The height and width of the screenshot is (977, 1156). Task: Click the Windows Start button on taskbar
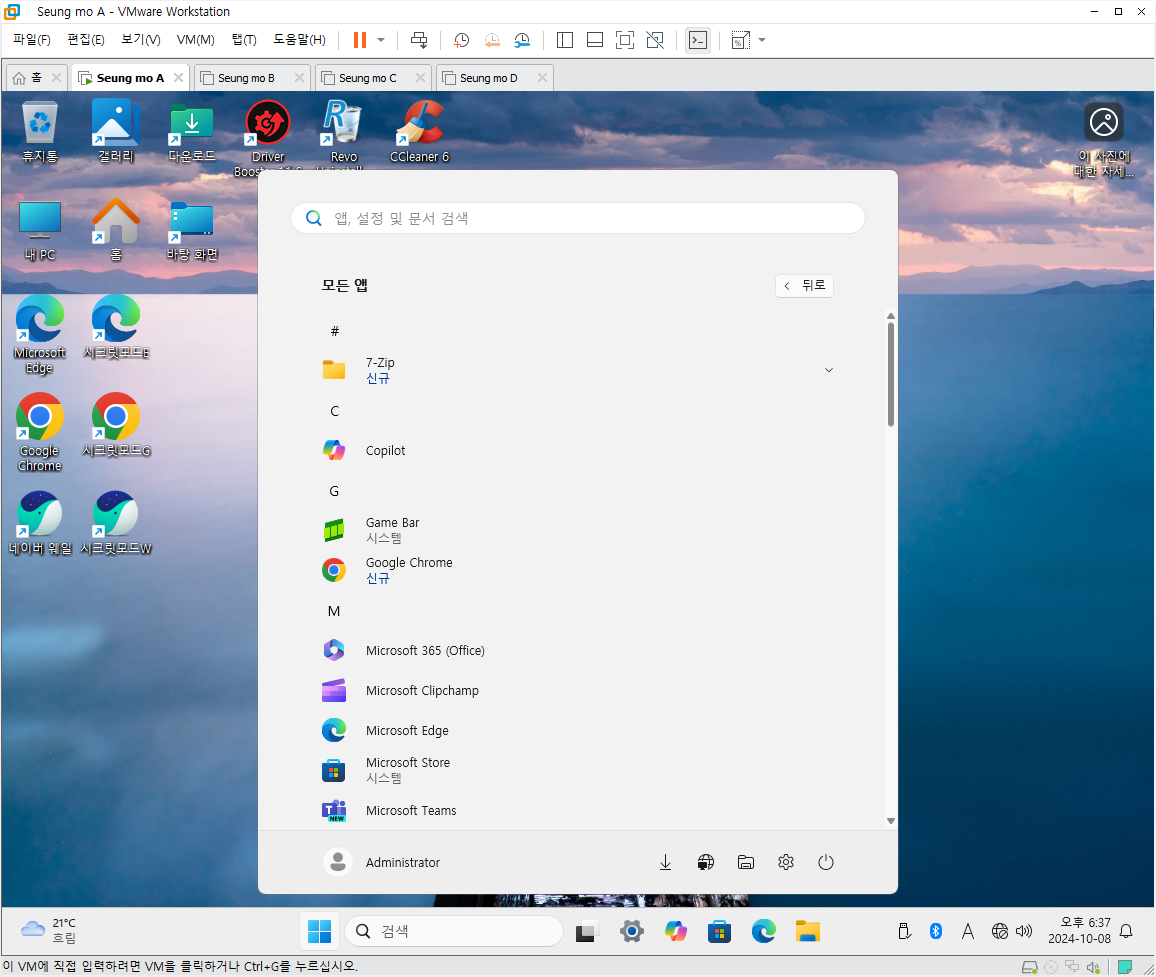click(x=319, y=931)
